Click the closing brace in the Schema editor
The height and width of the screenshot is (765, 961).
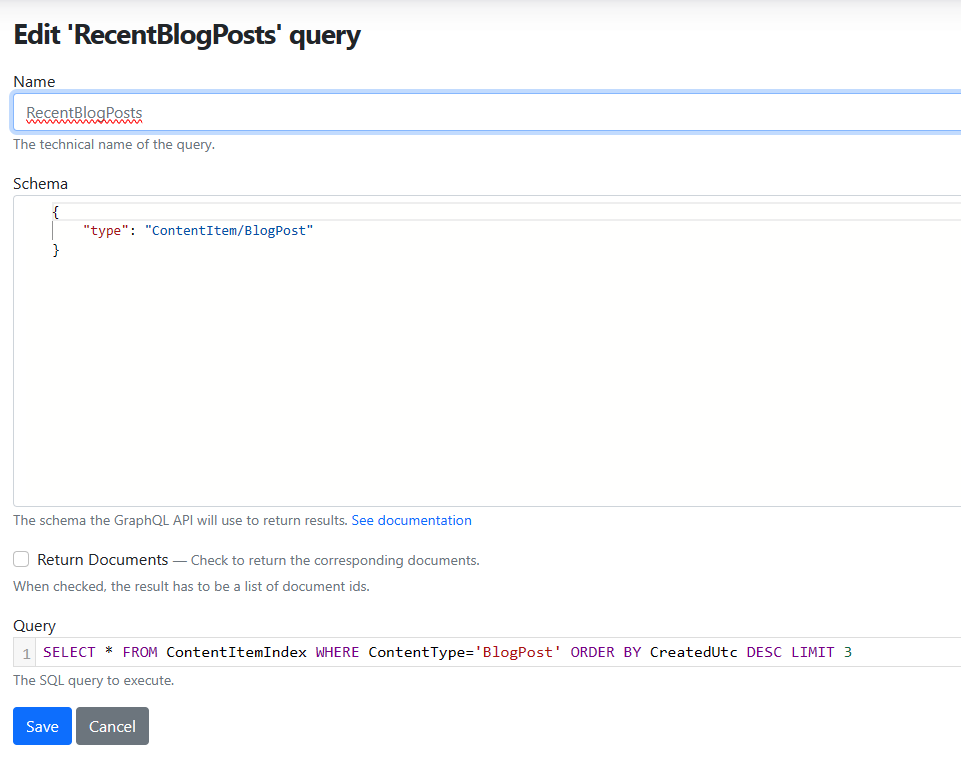(55, 249)
